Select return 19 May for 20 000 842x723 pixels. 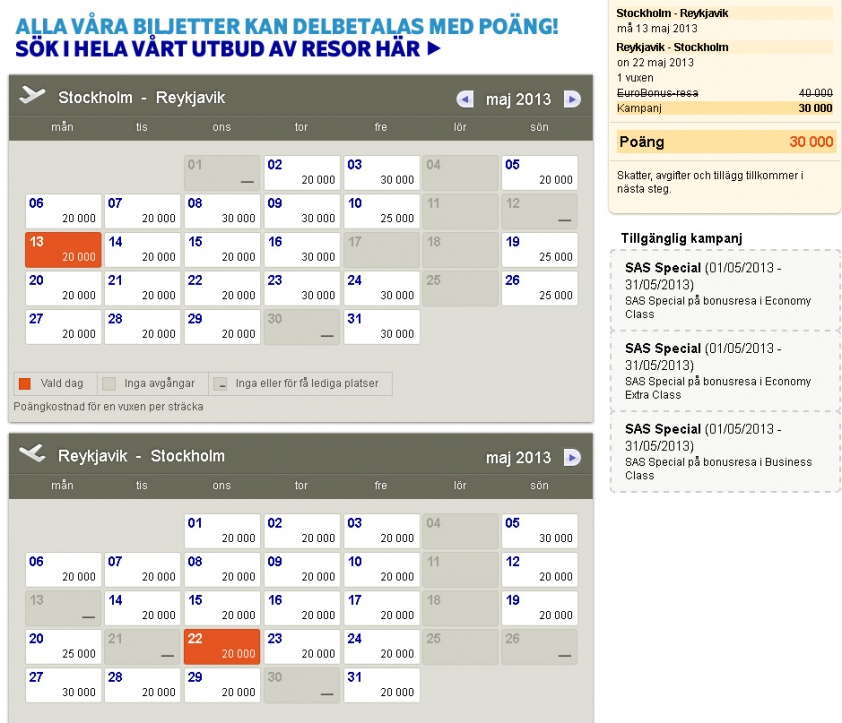tap(540, 608)
